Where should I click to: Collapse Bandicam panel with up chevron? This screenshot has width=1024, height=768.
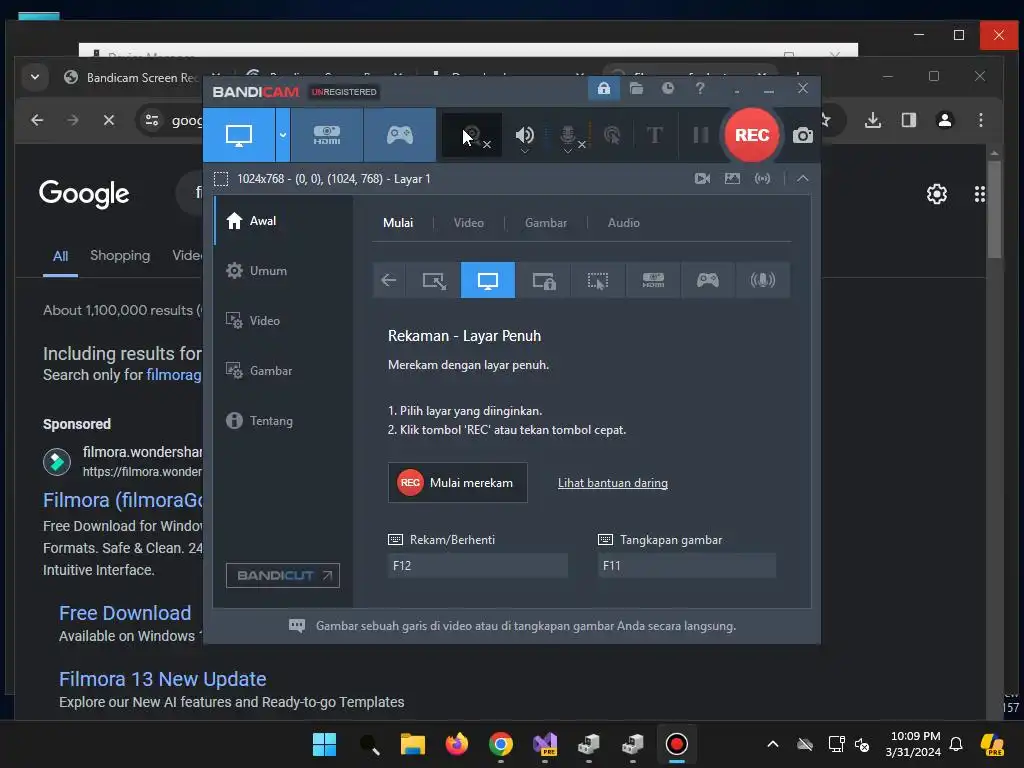pyautogui.click(x=803, y=178)
